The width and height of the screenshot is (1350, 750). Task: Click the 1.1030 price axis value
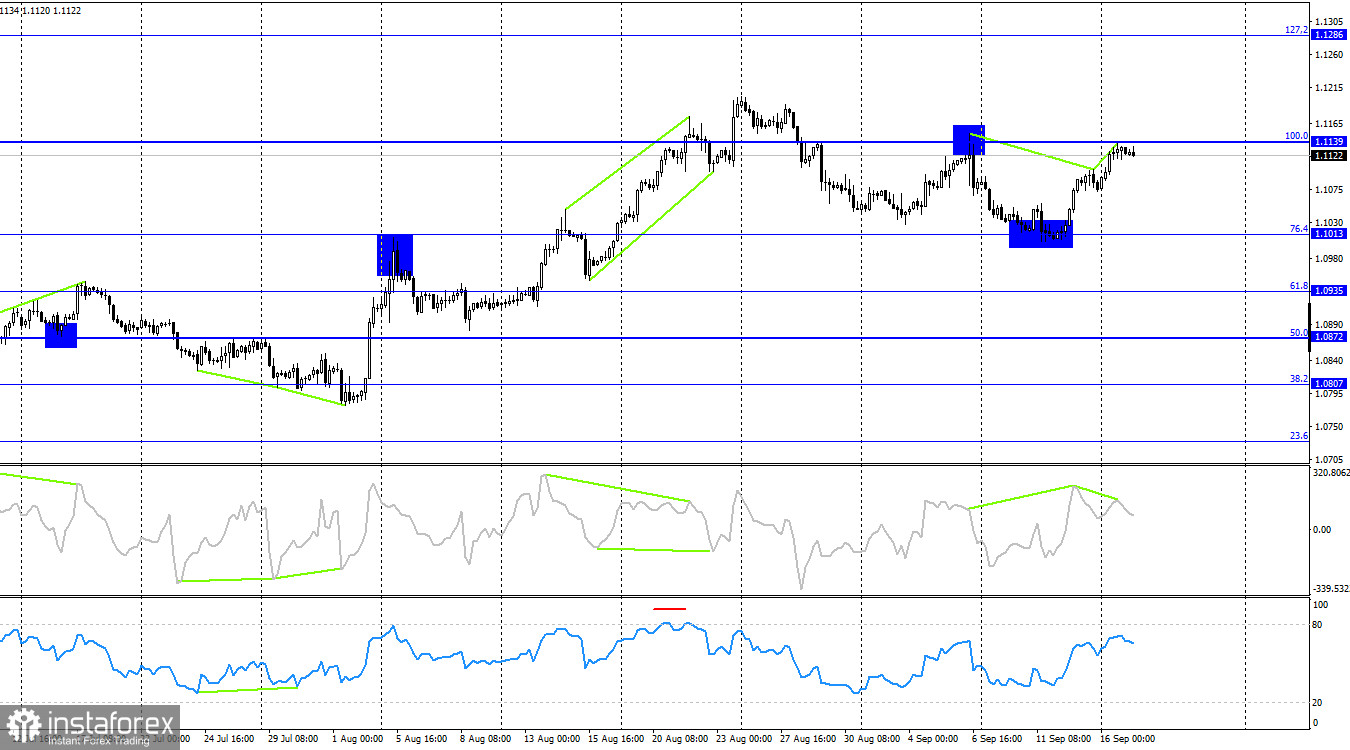click(x=1329, y=223)
